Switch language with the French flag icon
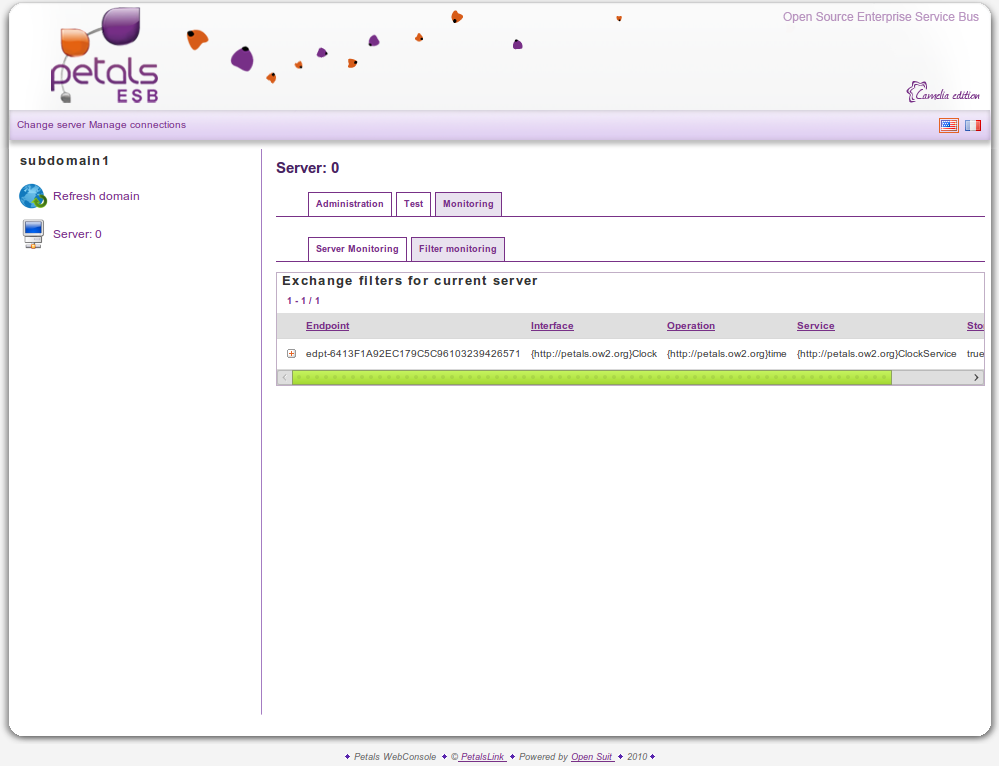This screenshot has height=766, width=999. pyautogui.click(x=972, y=125)
